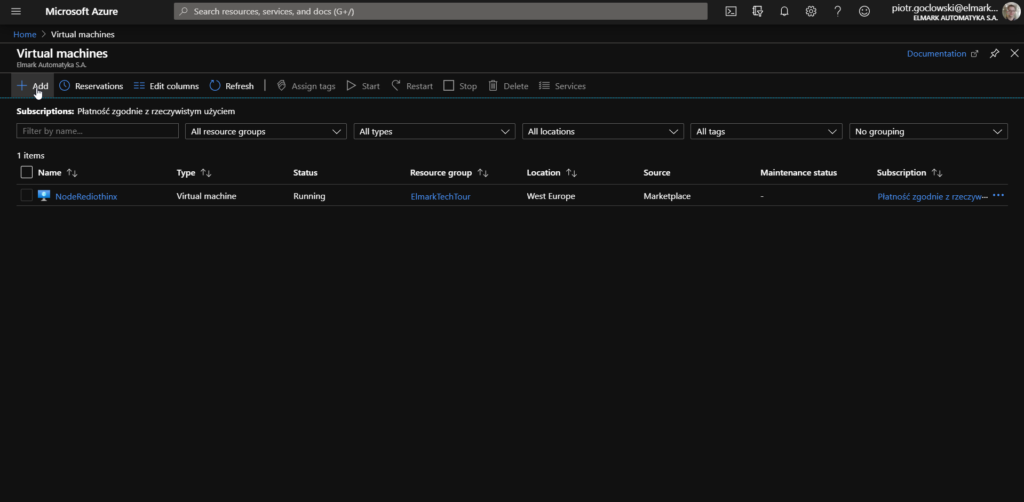This screenshot has height=502, width=1024.
Task: Click the Source column header
Action: 657,173
